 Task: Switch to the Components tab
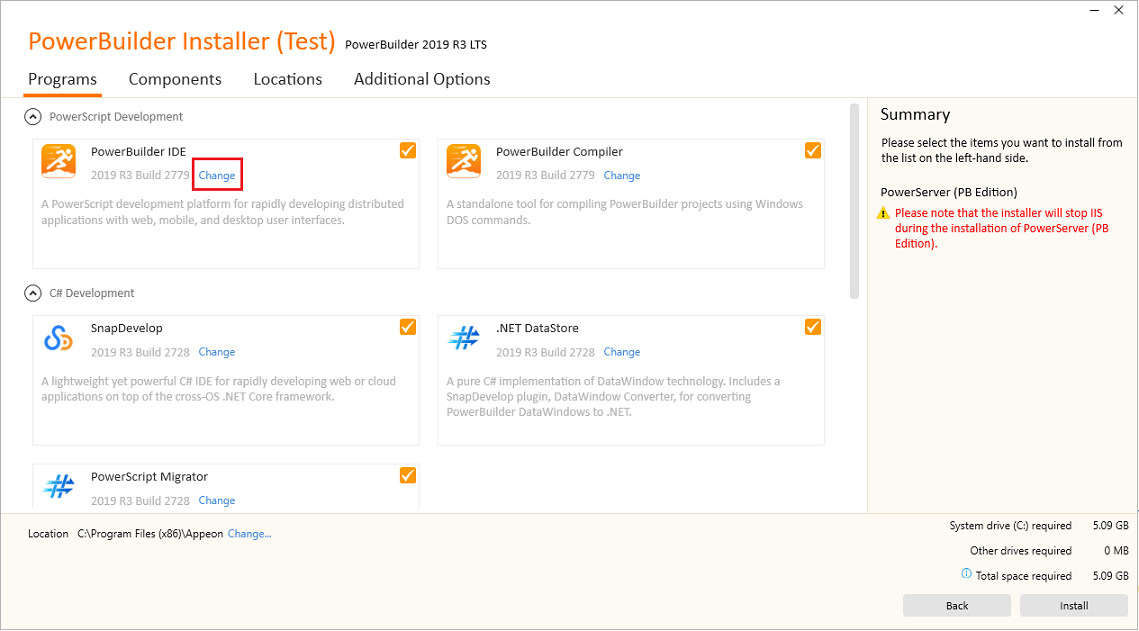(175, 79)
